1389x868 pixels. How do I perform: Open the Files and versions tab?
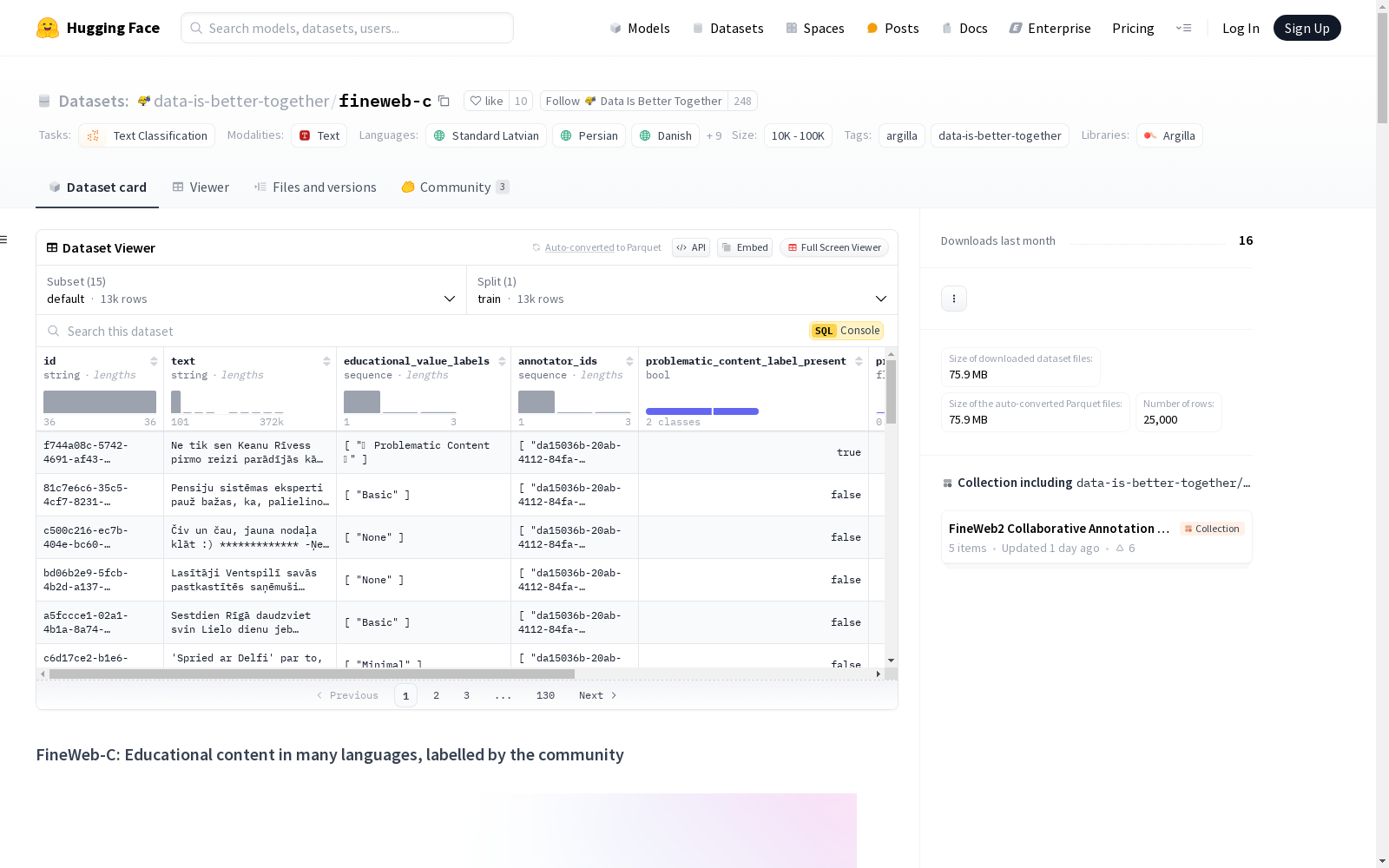[315, 187]
